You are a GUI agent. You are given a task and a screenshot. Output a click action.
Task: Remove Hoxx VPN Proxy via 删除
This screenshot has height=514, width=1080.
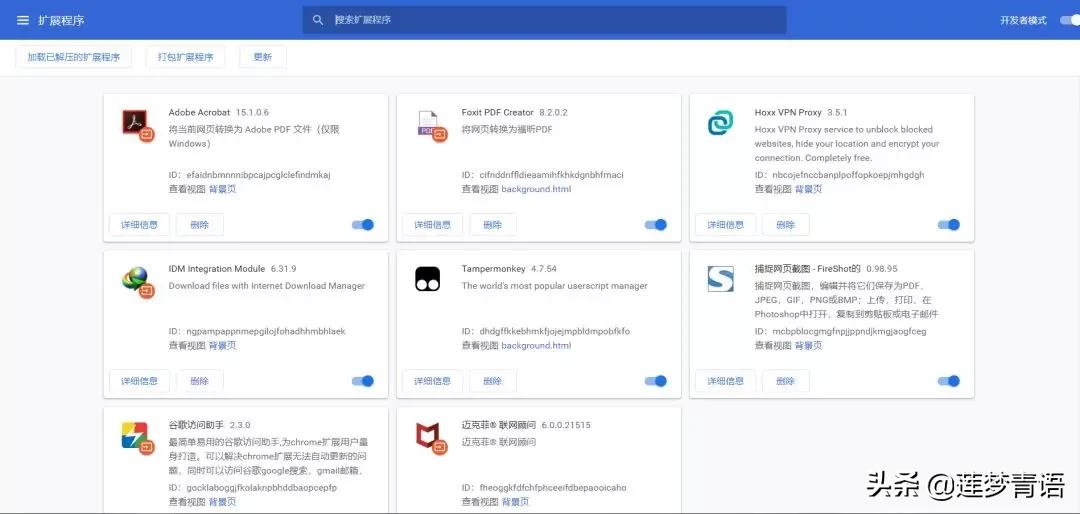(786, 225)
